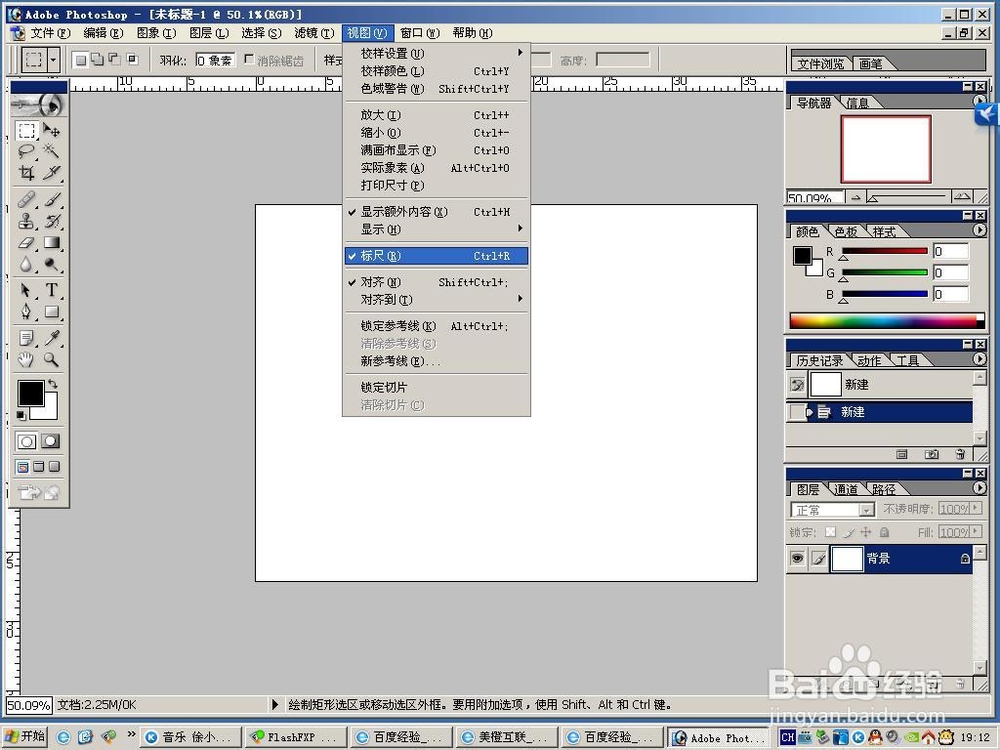Viewport: 1000px width, 750px height.
Task: Open the 滤镜 menu
Action: click(x=314, y=33)
